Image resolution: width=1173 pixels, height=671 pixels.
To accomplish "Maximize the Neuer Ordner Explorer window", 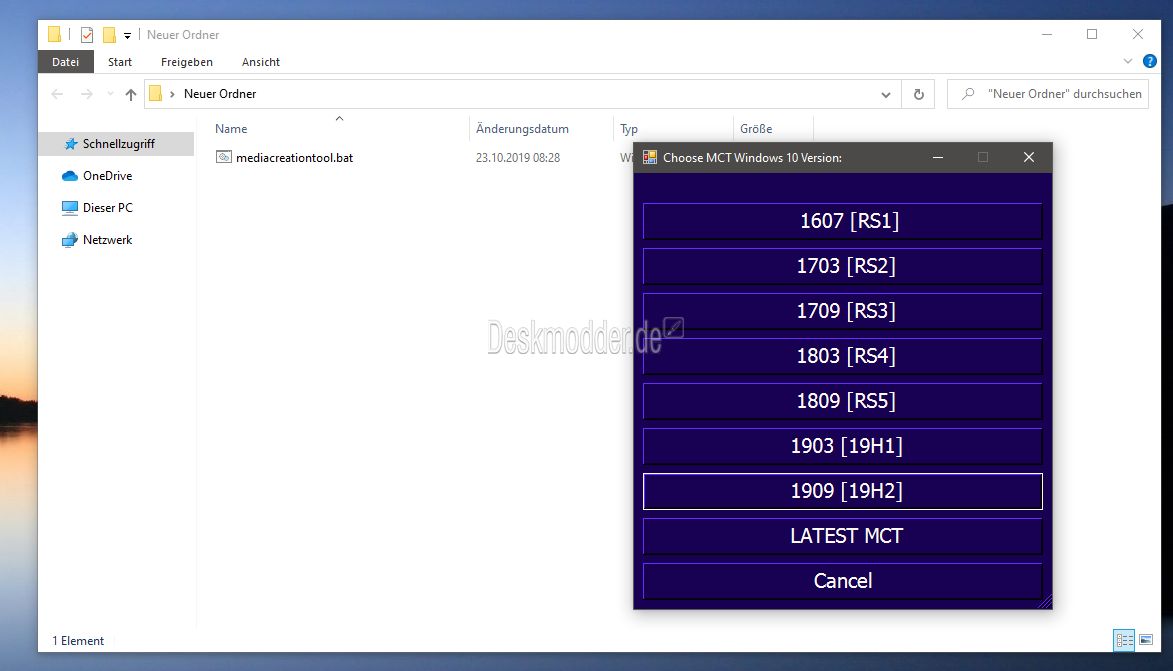I will (1092, 34).
